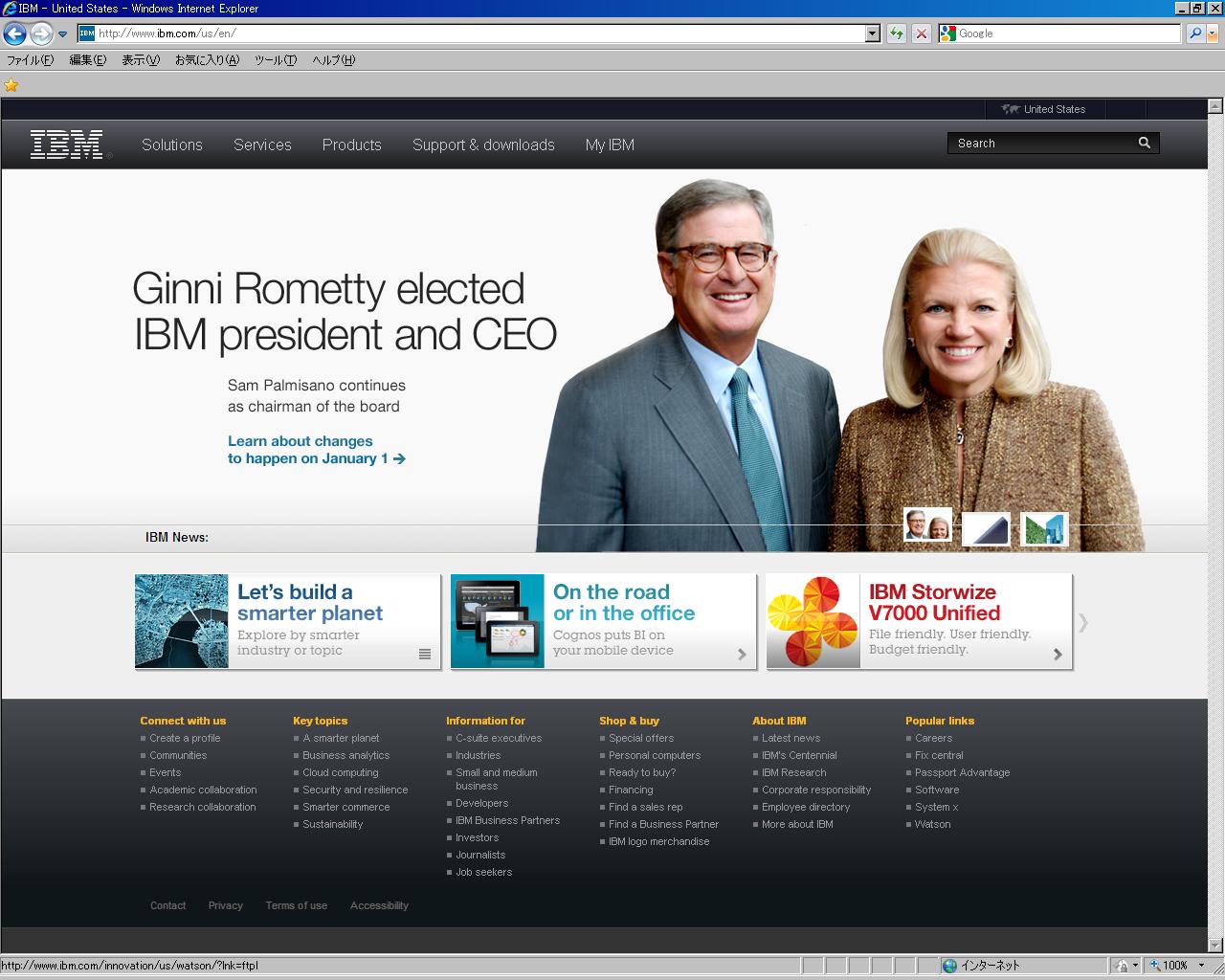Expand smarter planet card list icon
This screenshot has height=980, width=1225.
(425, 655)
